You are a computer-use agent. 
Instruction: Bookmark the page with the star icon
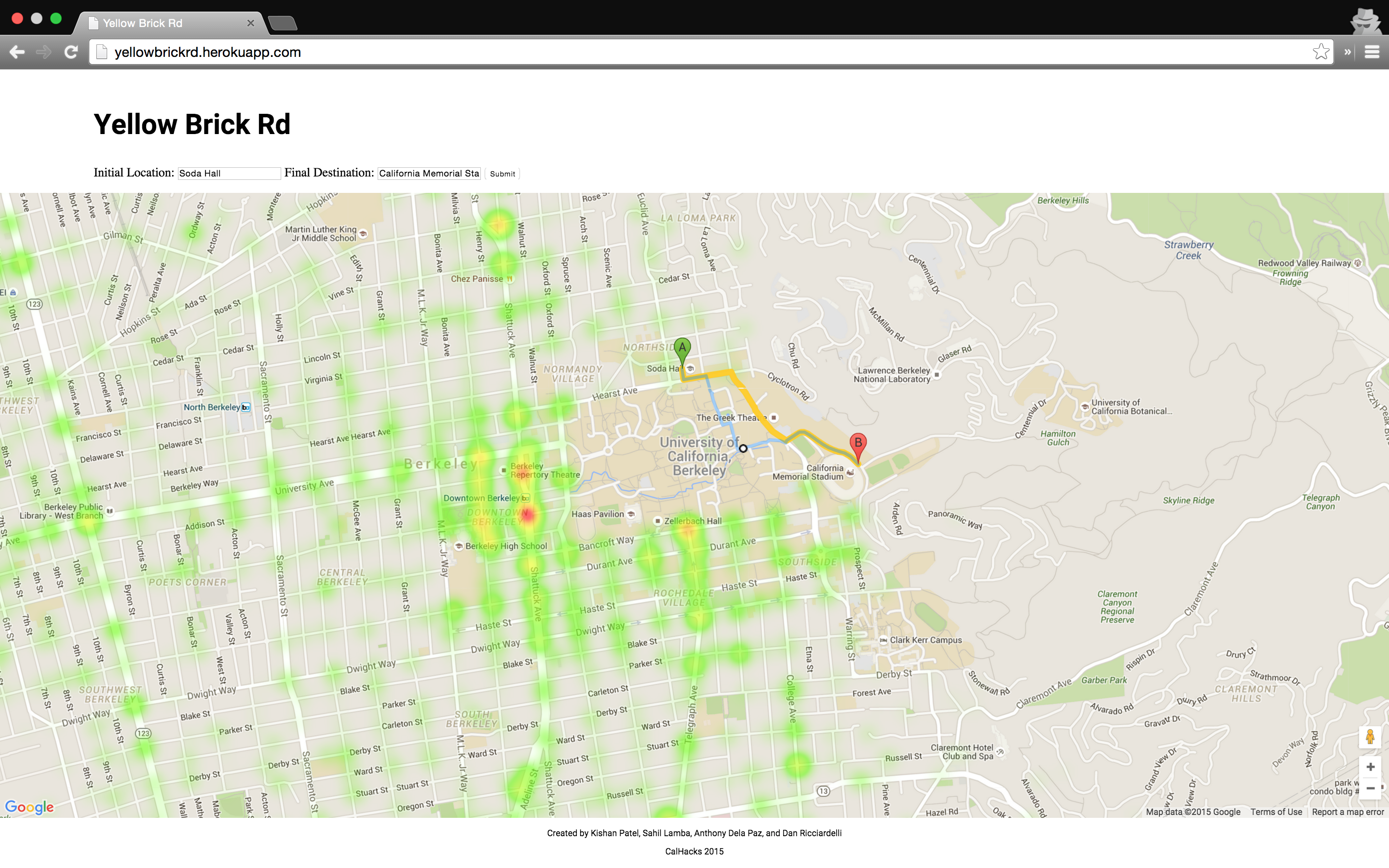click(1321, 52)
